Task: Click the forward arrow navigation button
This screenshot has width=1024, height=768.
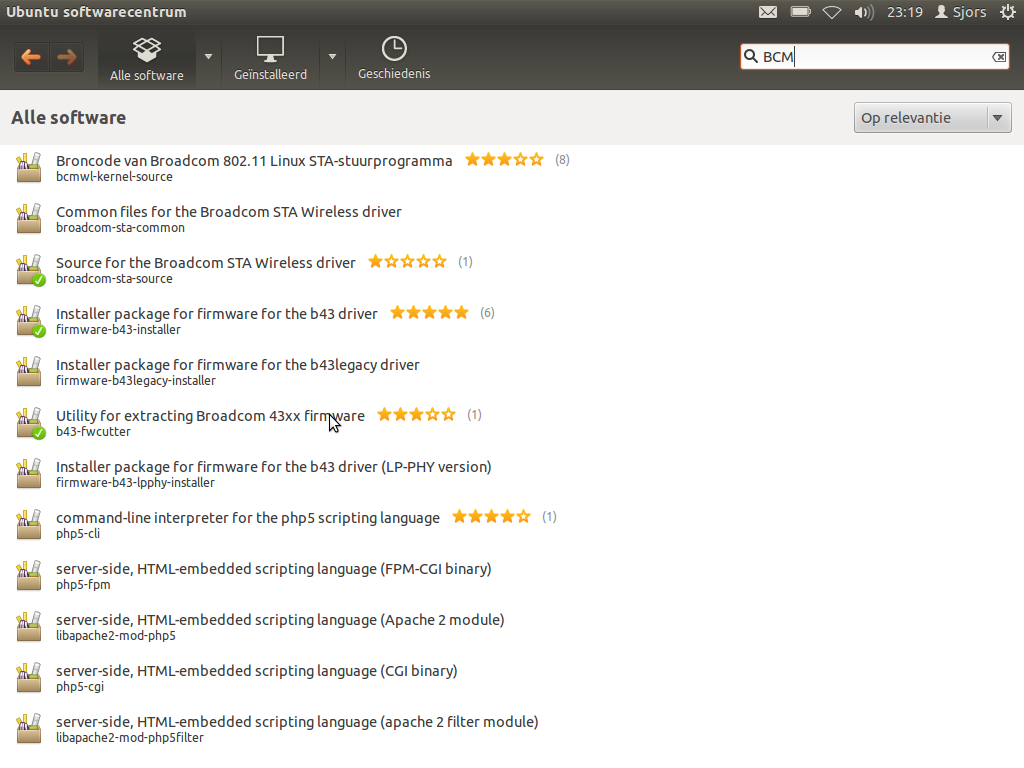Action: click(67, 57)
